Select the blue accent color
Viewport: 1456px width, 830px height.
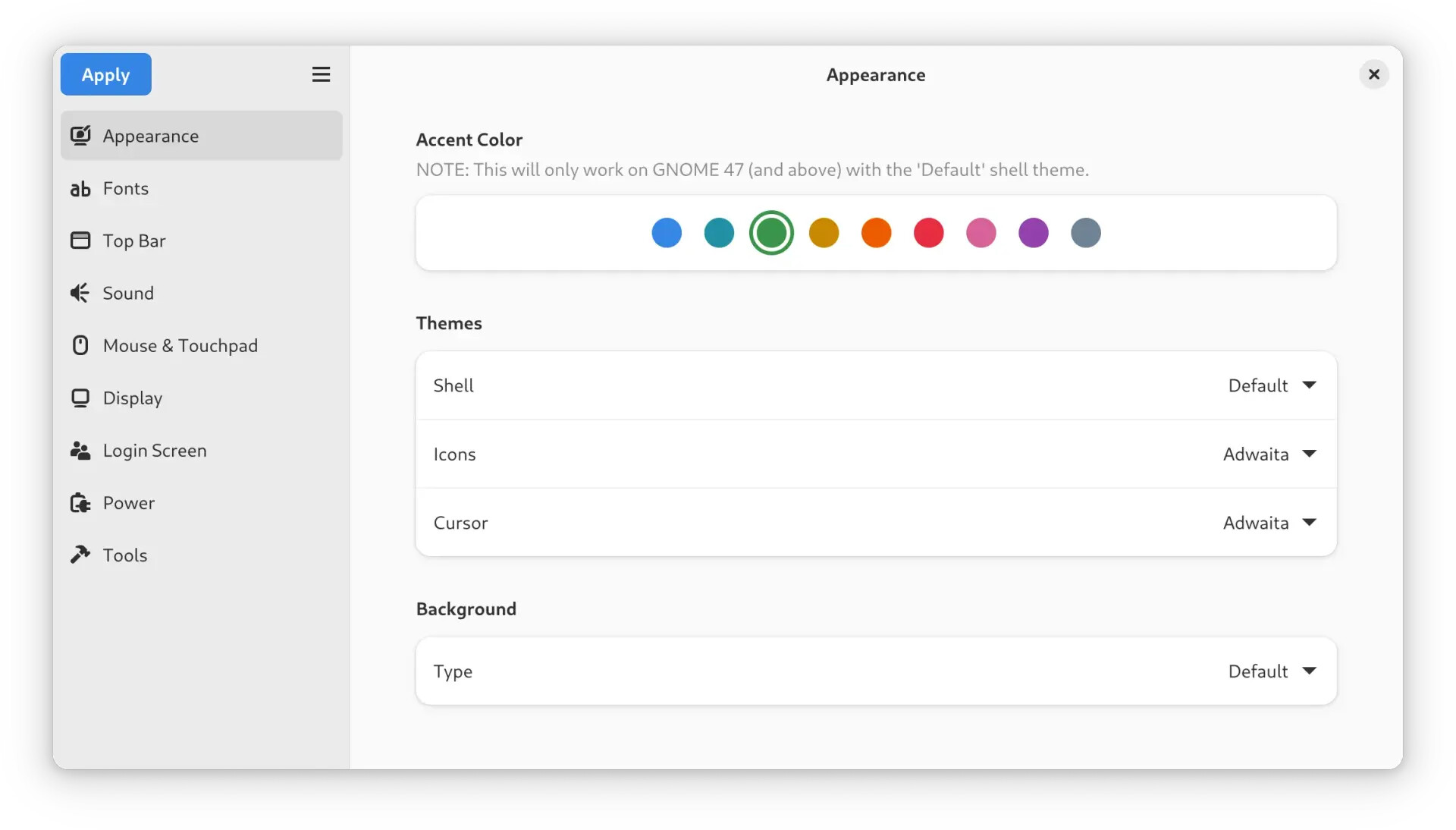coord(667,233)
